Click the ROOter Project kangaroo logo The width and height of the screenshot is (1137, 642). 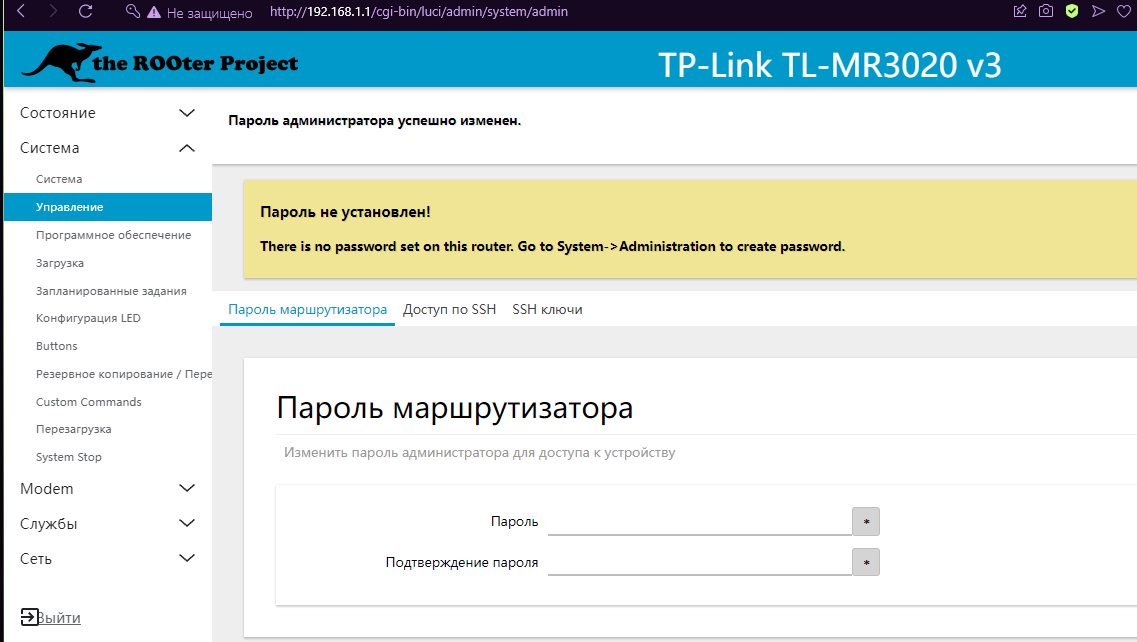160,62
